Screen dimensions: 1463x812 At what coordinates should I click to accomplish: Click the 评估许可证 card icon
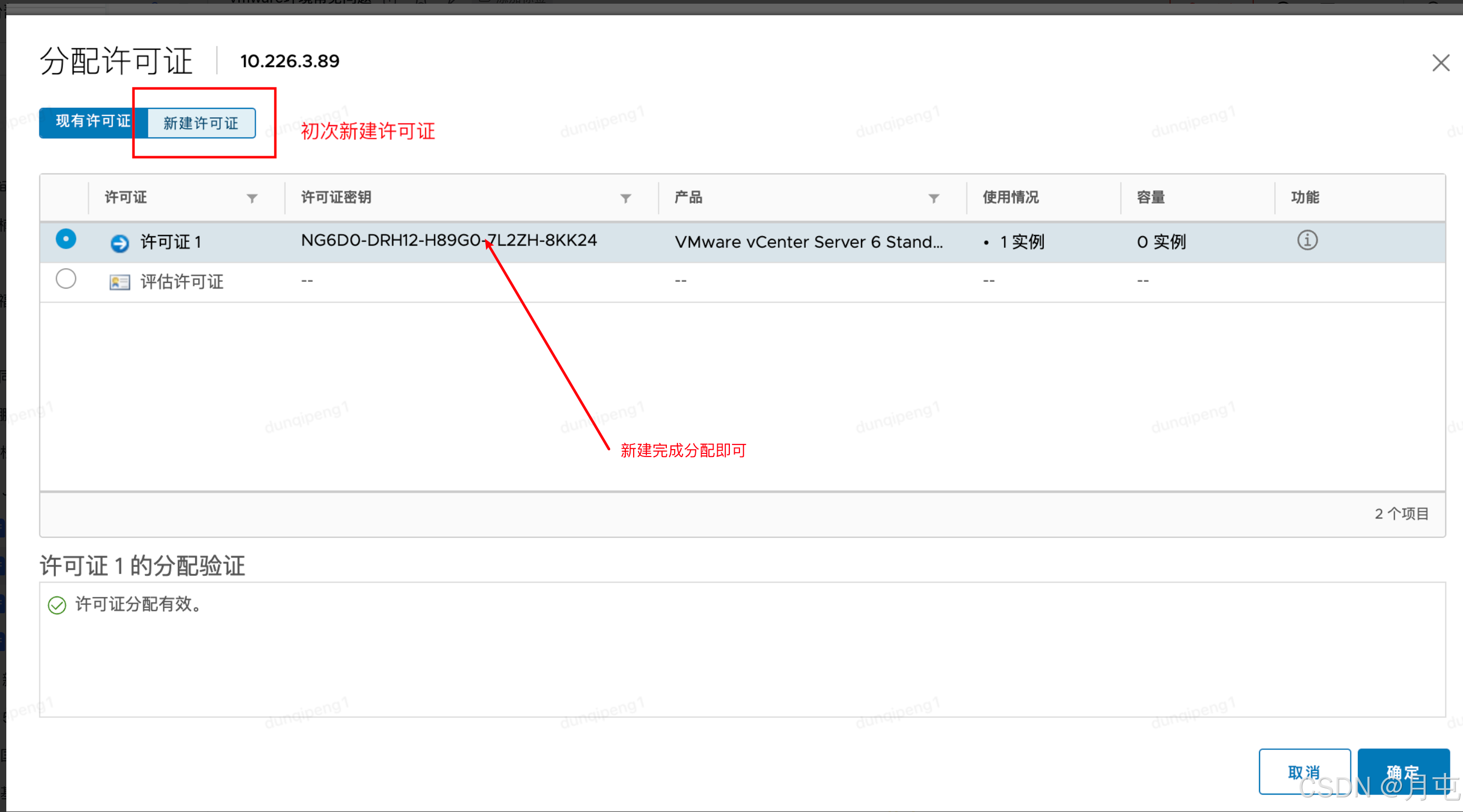pyautogui.click(x=119, y=282)
